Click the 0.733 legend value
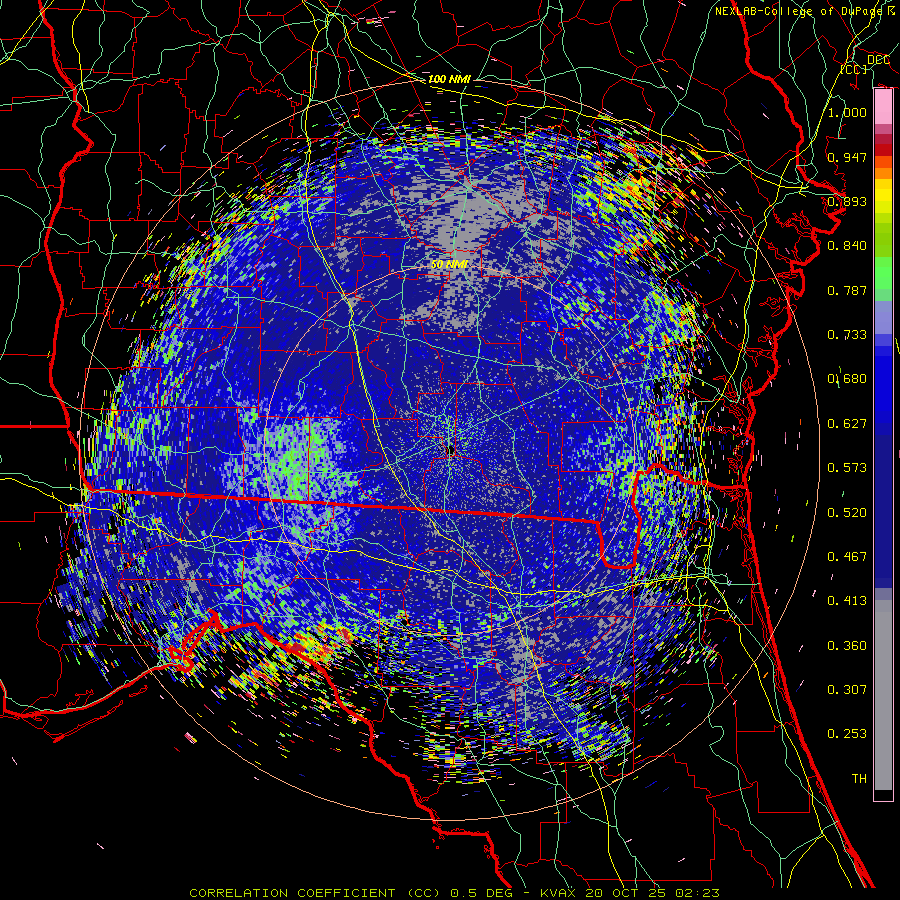The height and width of the screenshot is (900, 900). click(x=847, y=335)
